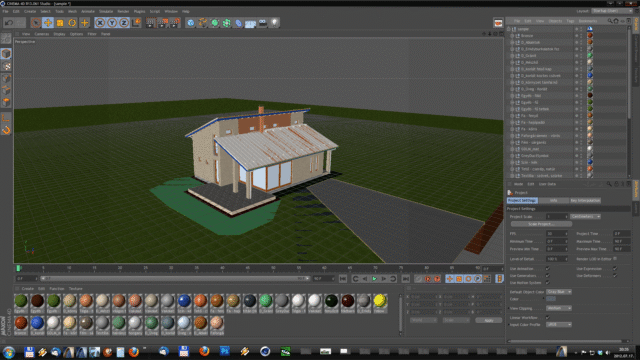
Task: Add a Camera object
Action: point(263,23)
